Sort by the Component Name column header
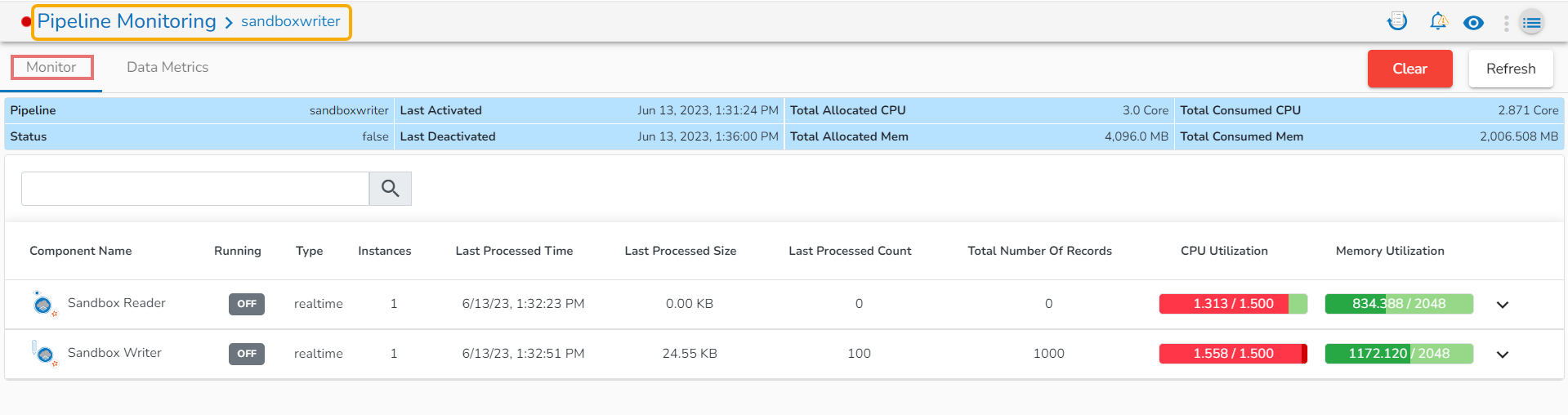The height and width of the screenshot is (415, 1568). tap(80, 251)
